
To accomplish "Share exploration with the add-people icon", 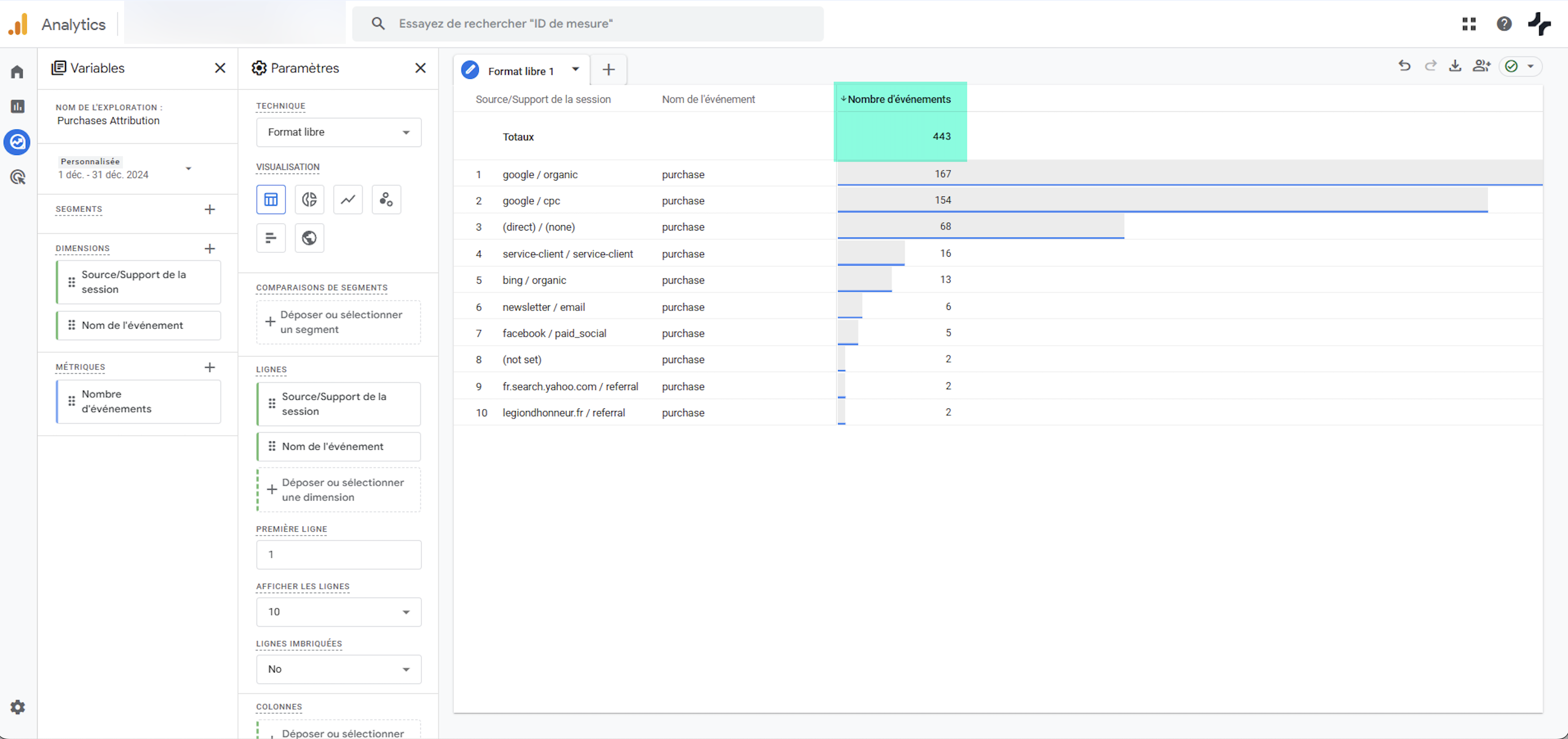I will [1481, 65].
